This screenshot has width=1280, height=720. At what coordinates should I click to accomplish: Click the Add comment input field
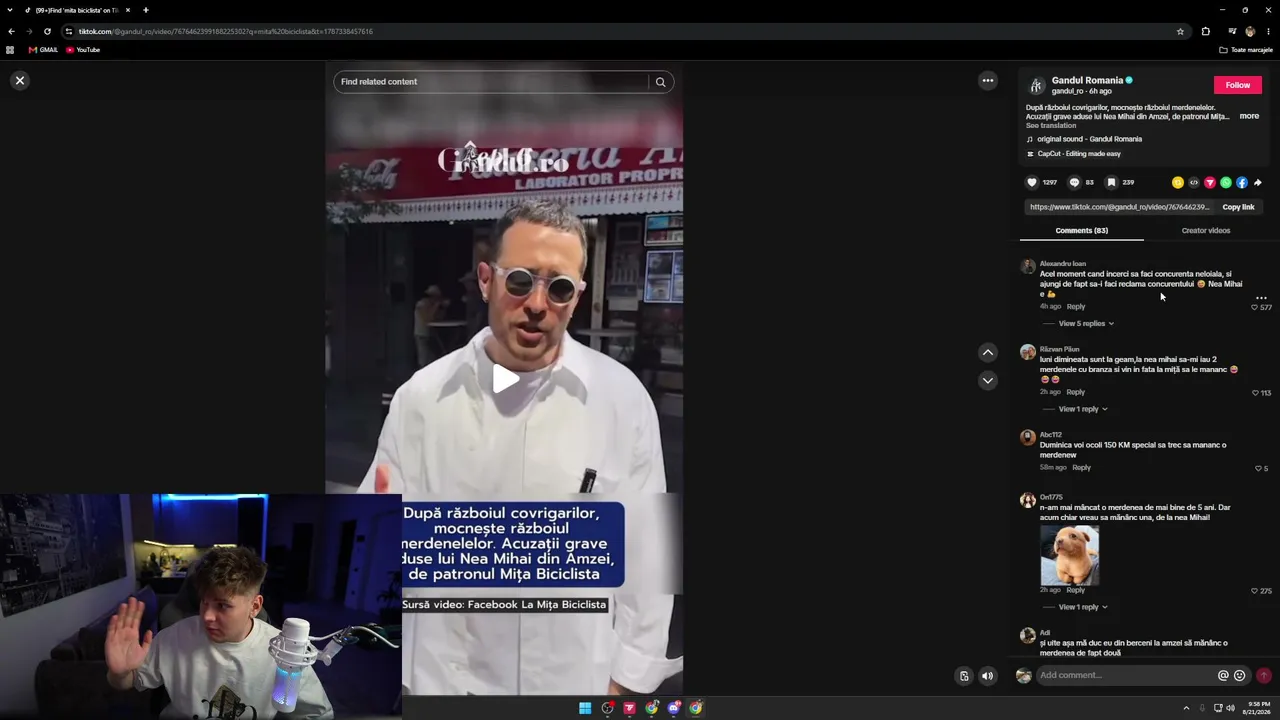click(x=1126, y=676)
